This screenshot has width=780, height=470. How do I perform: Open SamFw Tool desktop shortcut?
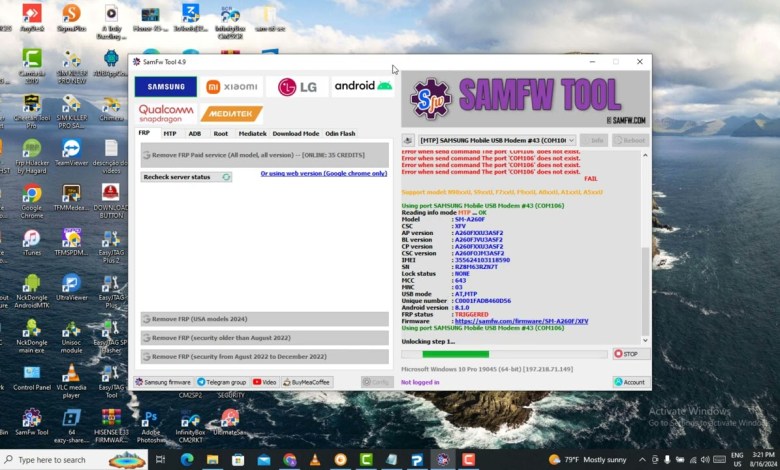click(x=32, y=422)
